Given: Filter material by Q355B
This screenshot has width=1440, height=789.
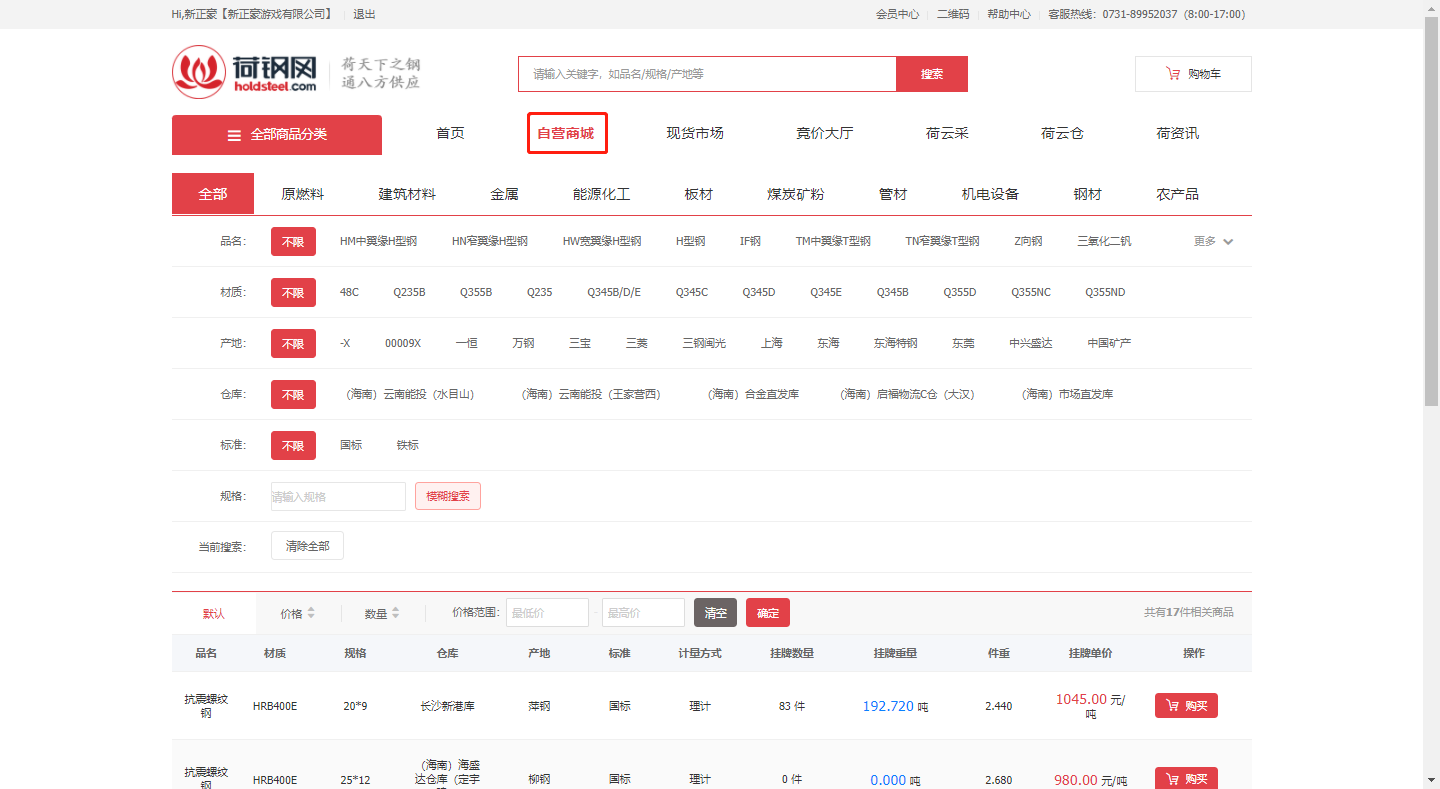Looking at the screenshot, I should [476, 292].
